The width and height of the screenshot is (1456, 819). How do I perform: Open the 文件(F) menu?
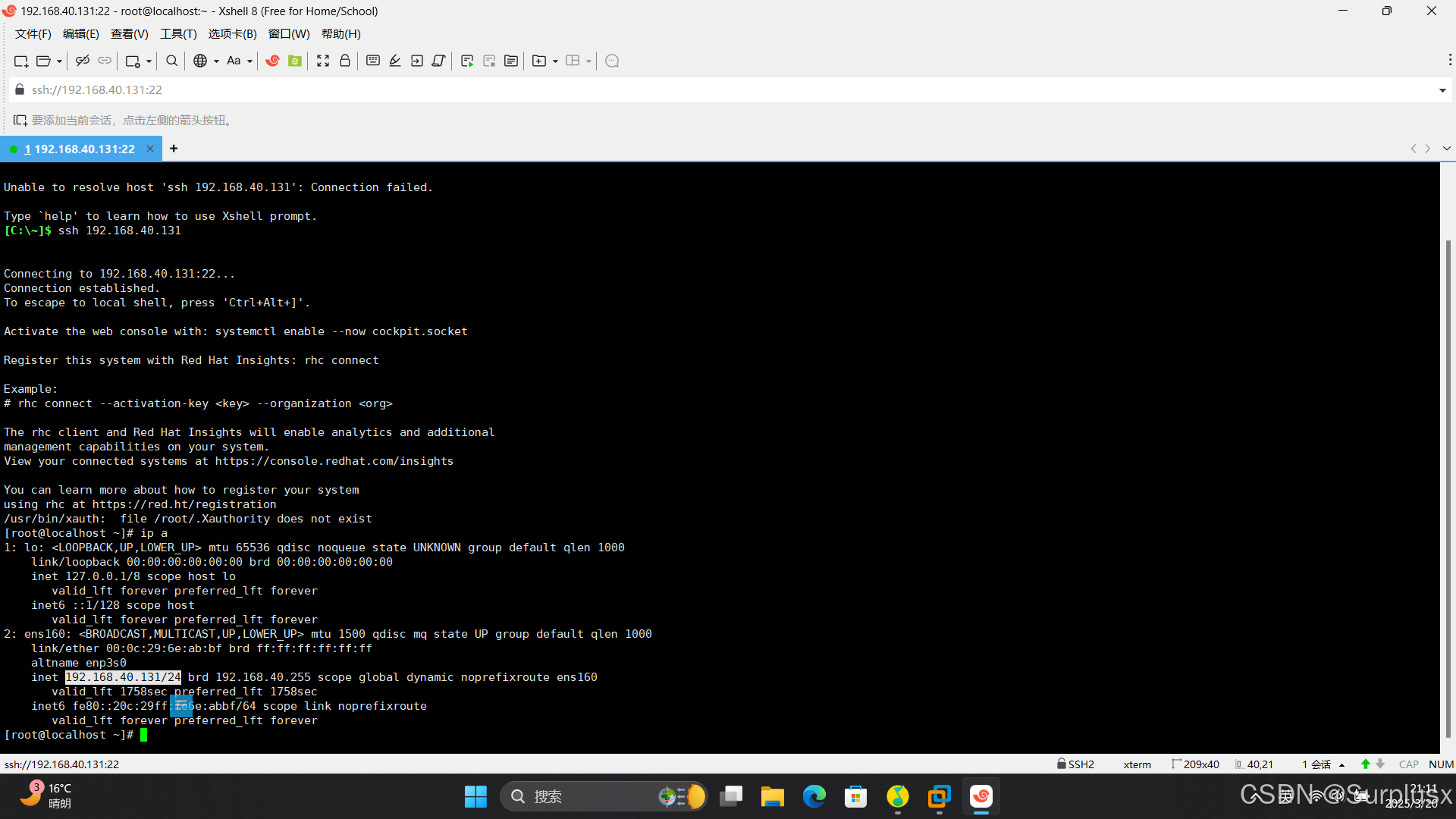coord(33,34)
